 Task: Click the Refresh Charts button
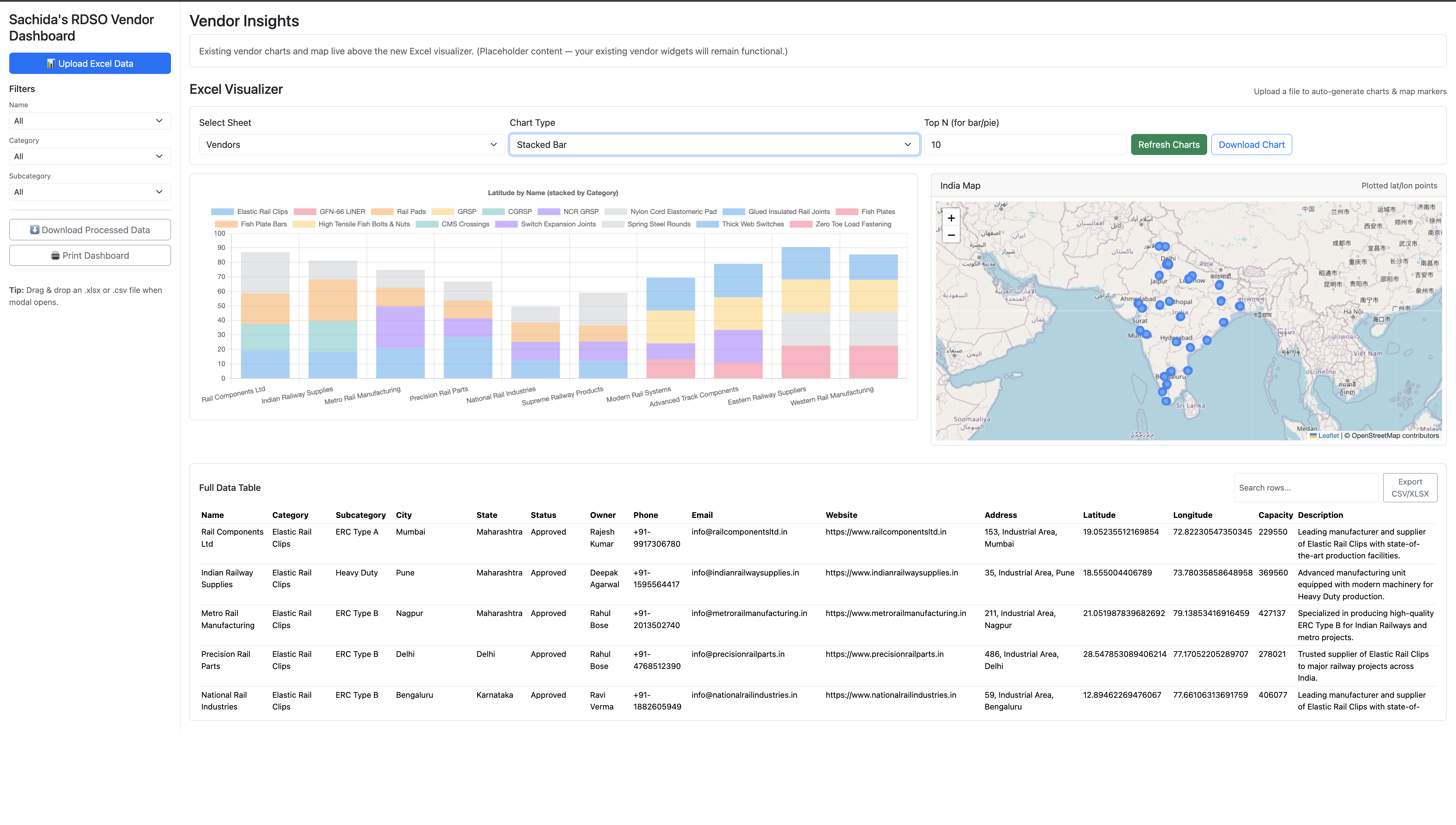pyautogui.click(x=1168, y=144)
